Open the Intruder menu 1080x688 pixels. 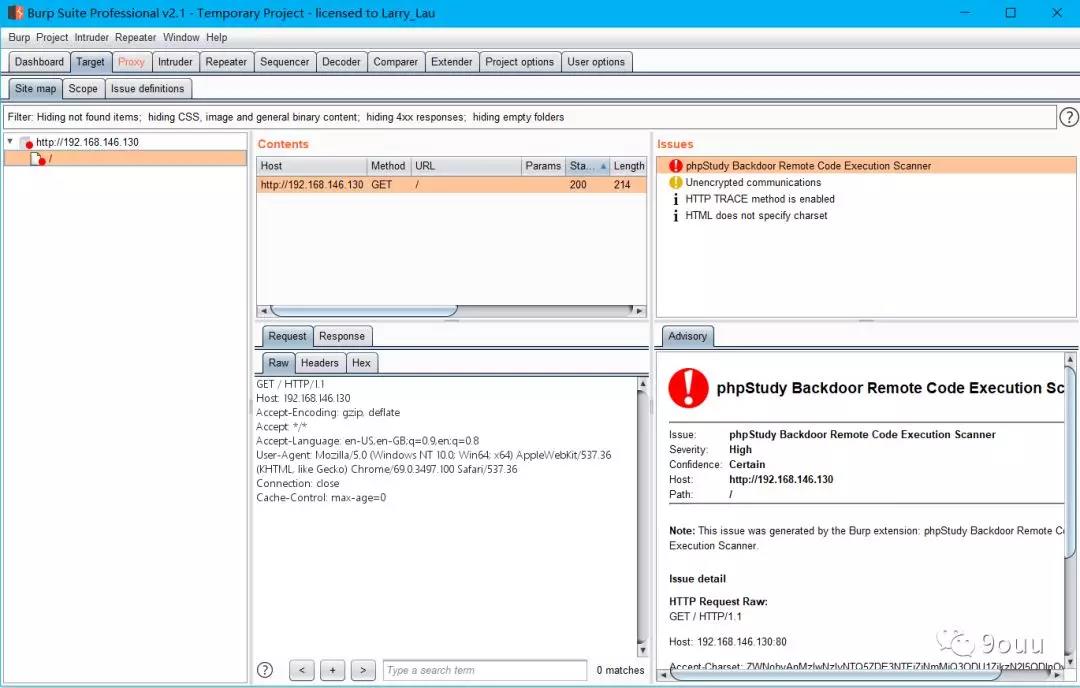point(92,37)
